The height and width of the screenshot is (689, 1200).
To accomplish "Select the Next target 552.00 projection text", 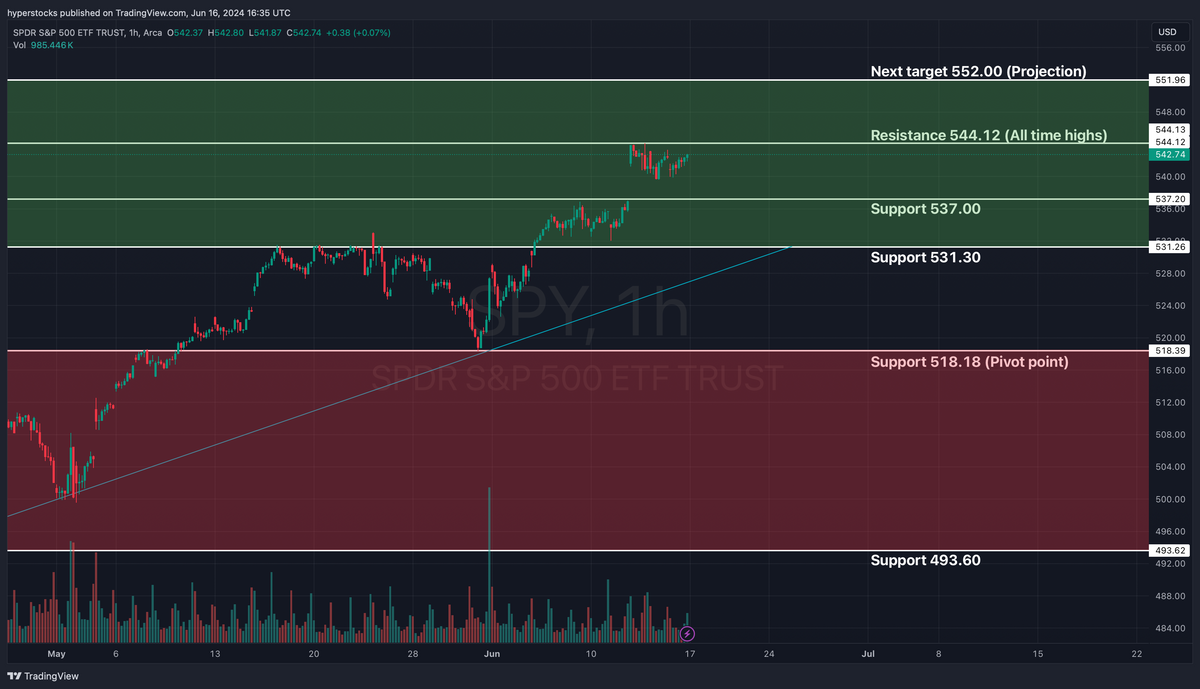I will click(x=978, y=71).
